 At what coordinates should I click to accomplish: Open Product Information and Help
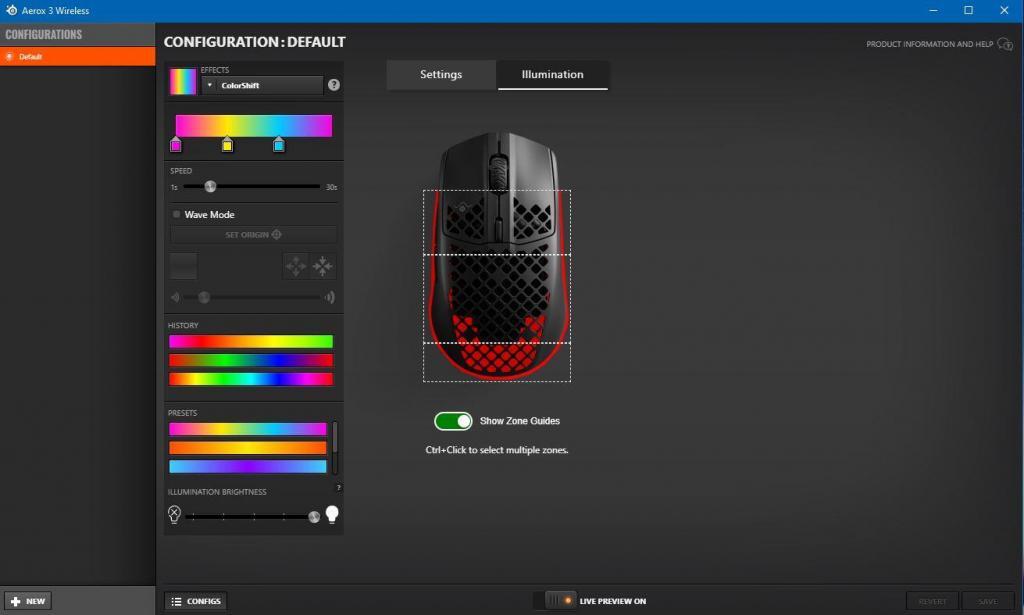pos(940,44)
